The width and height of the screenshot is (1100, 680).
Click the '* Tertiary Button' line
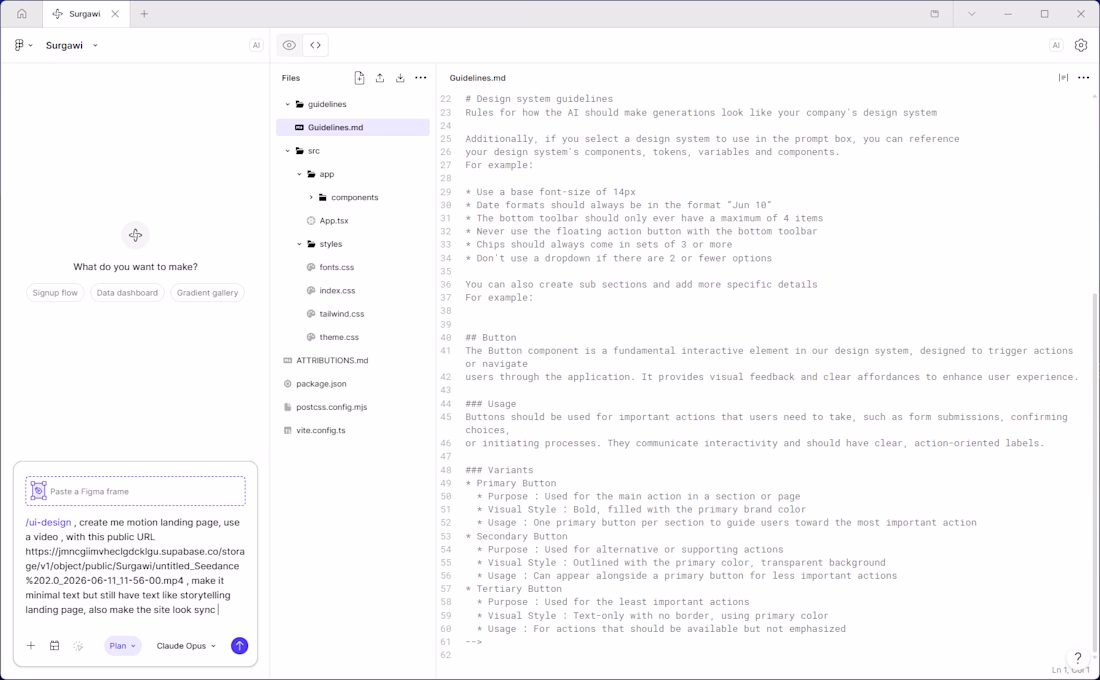pyautogui.click(x=513, y=589)
